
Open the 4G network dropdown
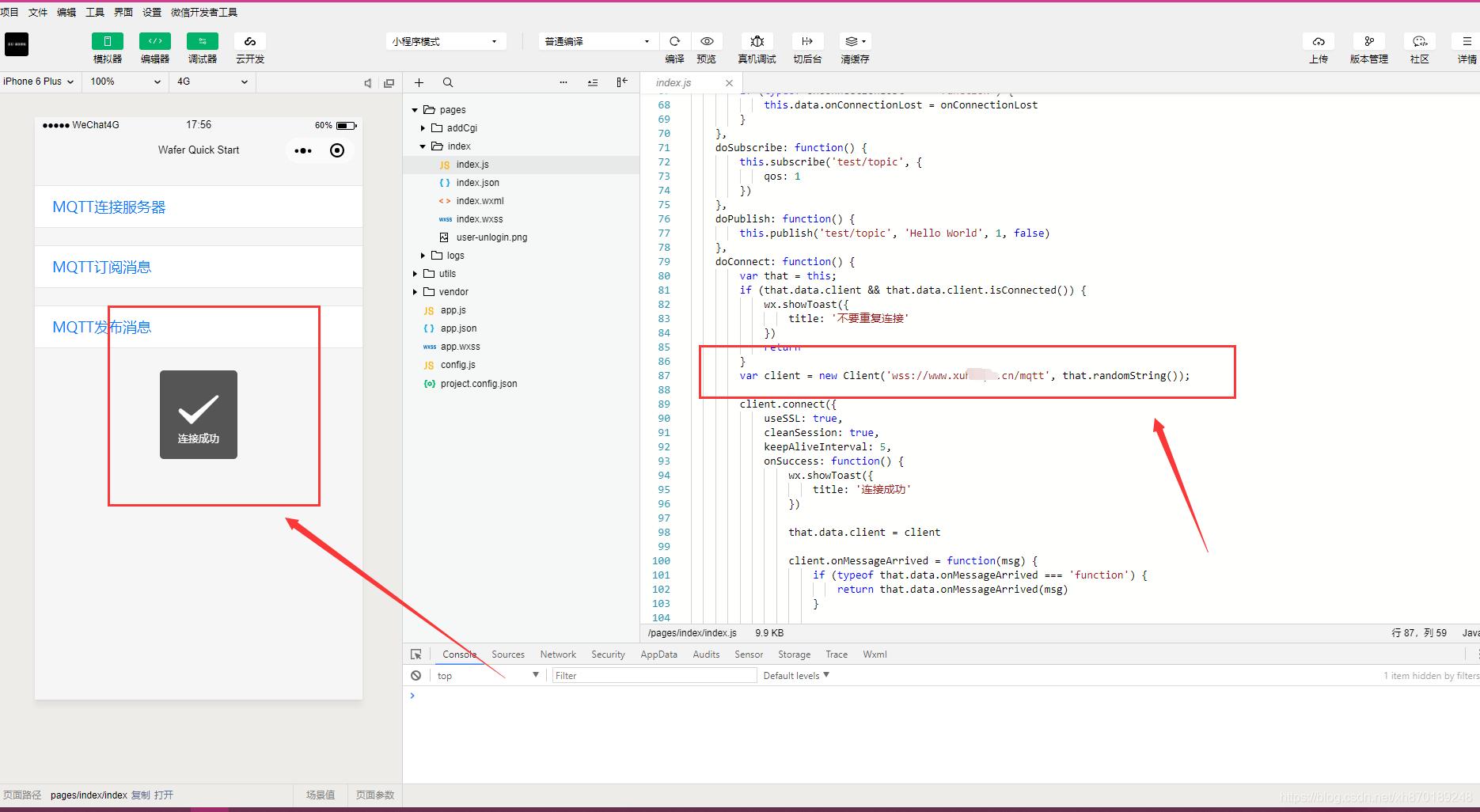212,82
